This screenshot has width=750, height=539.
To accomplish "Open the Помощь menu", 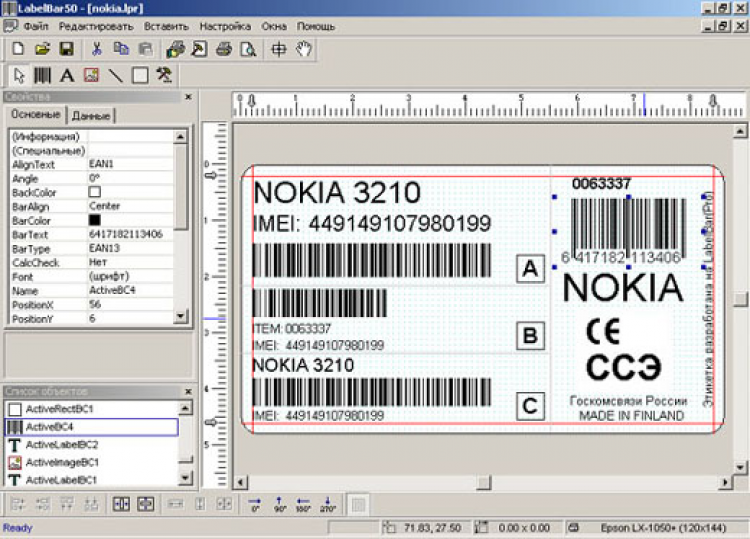I will click(316, 26).
